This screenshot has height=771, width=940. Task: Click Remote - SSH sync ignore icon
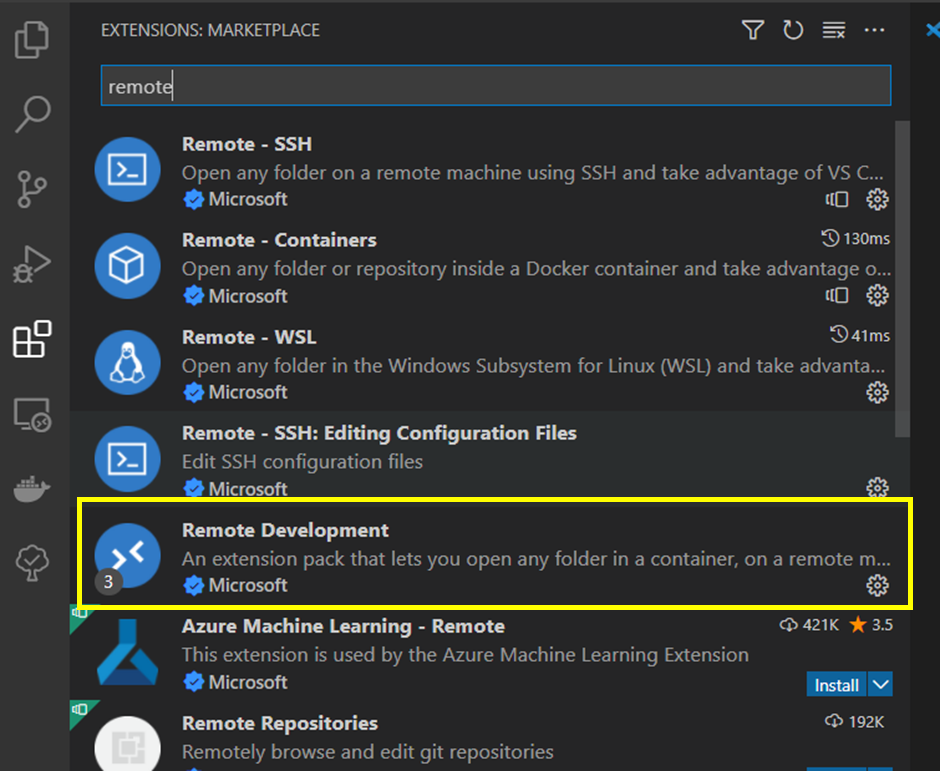837,199
